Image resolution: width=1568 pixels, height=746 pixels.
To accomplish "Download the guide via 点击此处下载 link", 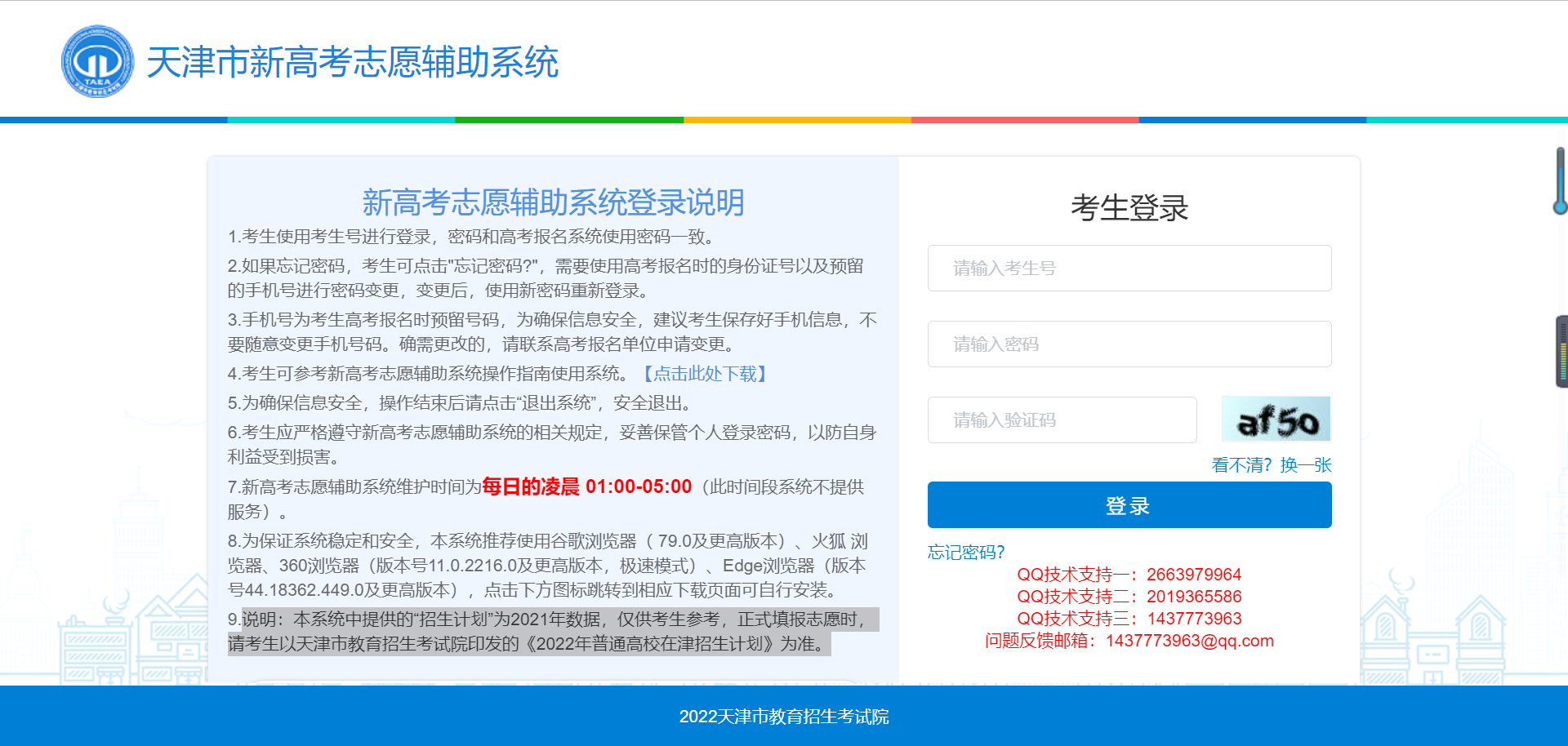I will (704, 374).
